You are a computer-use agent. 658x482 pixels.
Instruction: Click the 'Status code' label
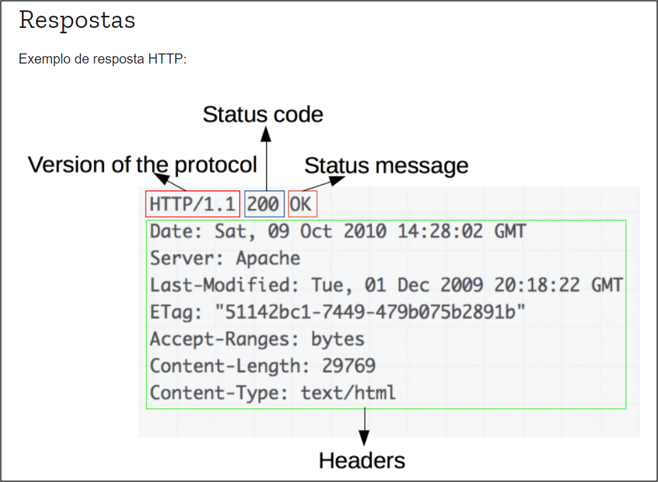pyautogui.click(x=263, y=115)
